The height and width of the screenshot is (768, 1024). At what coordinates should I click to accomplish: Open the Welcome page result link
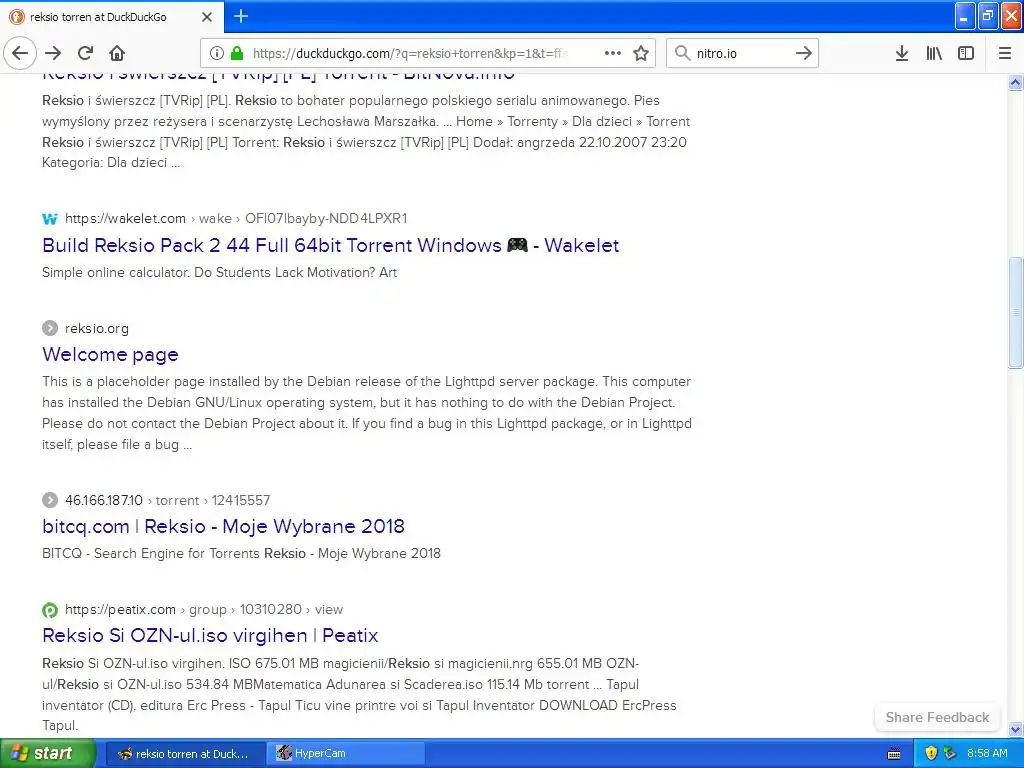pyautogui.click(x=110, y=355)
